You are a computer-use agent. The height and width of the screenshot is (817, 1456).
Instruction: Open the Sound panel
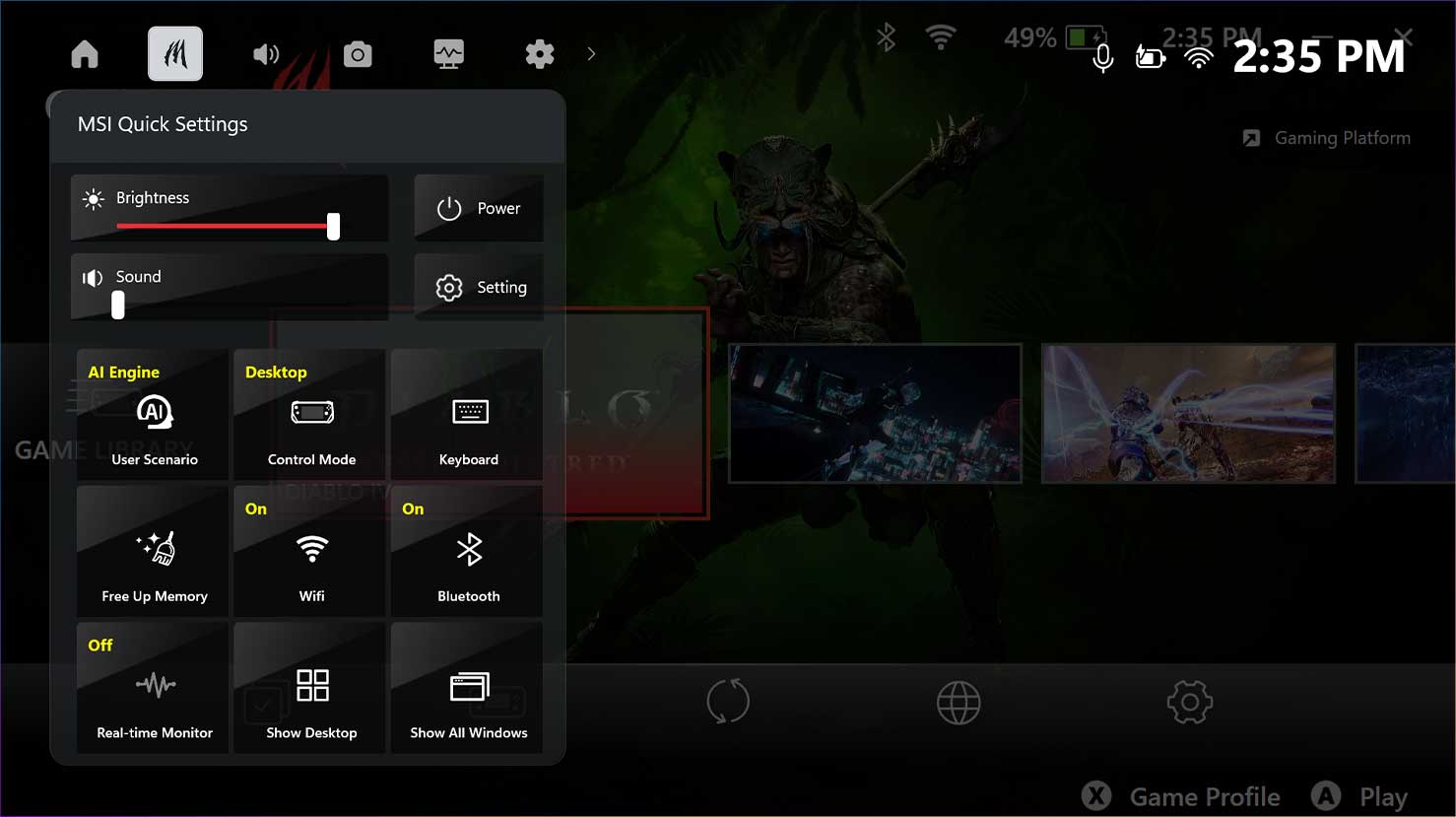click(229, 287)
